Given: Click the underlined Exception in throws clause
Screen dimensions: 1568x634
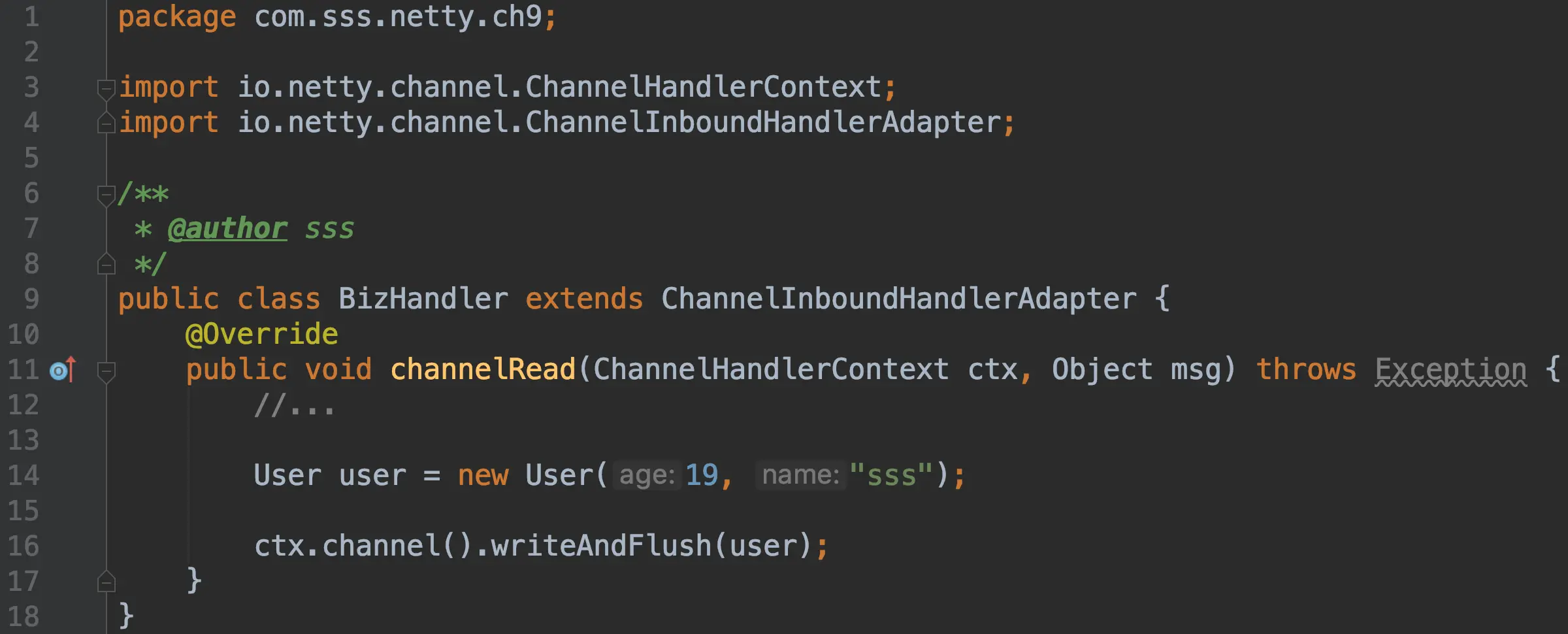Looking at the screenshot, I should [1450, 370].
